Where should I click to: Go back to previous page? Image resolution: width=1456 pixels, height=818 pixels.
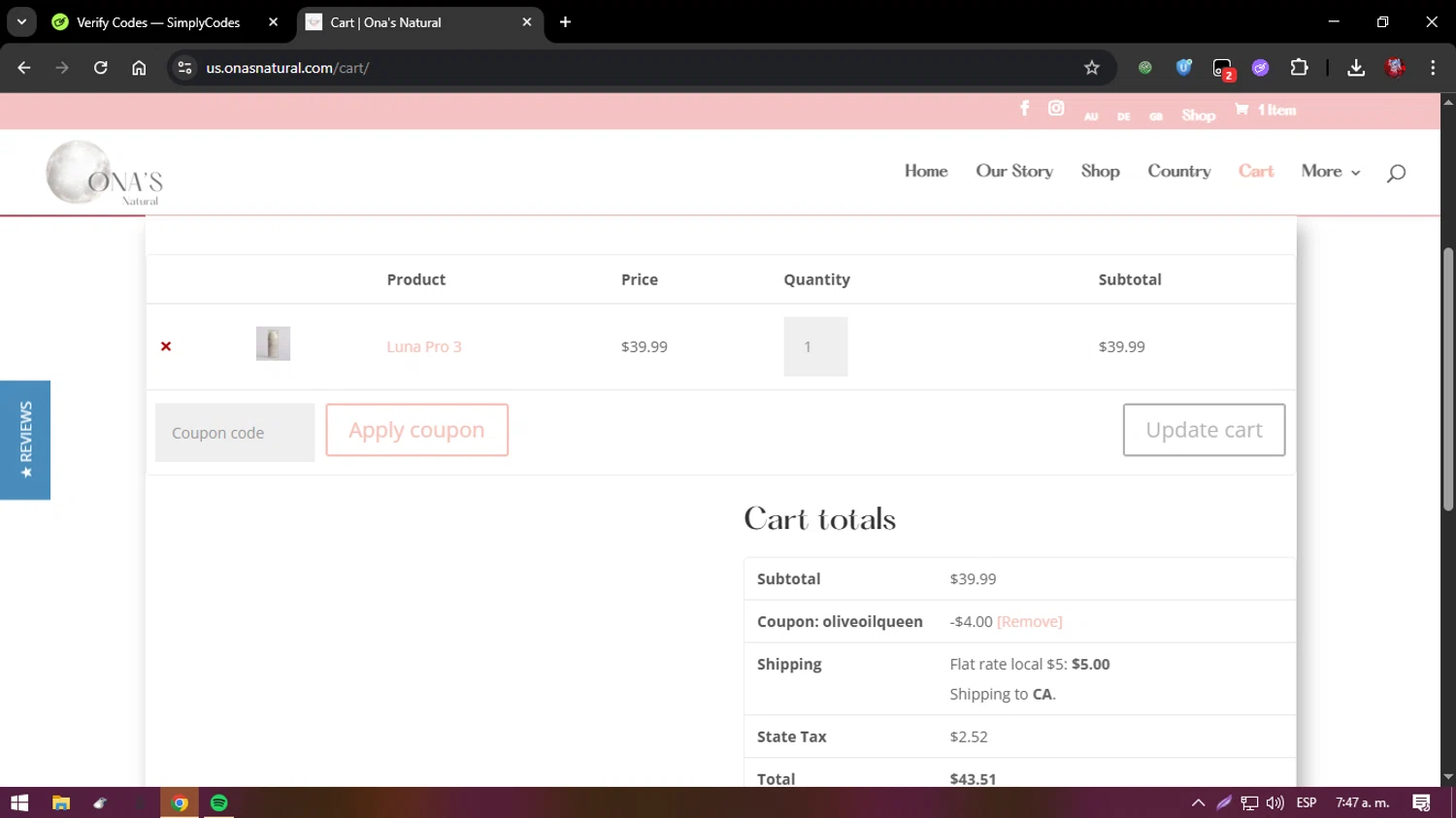pyautogui.click(x=24, y=68)
